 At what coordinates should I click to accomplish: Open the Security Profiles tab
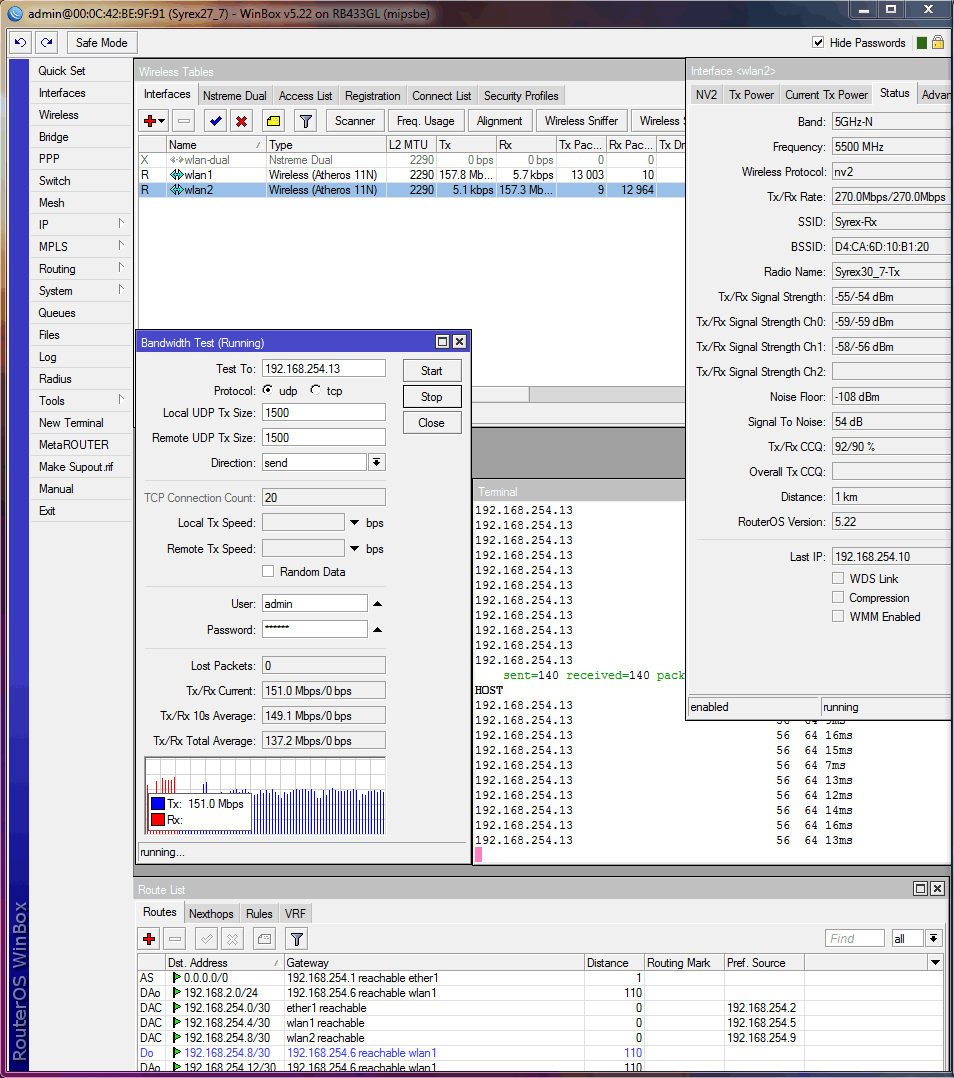521,96
